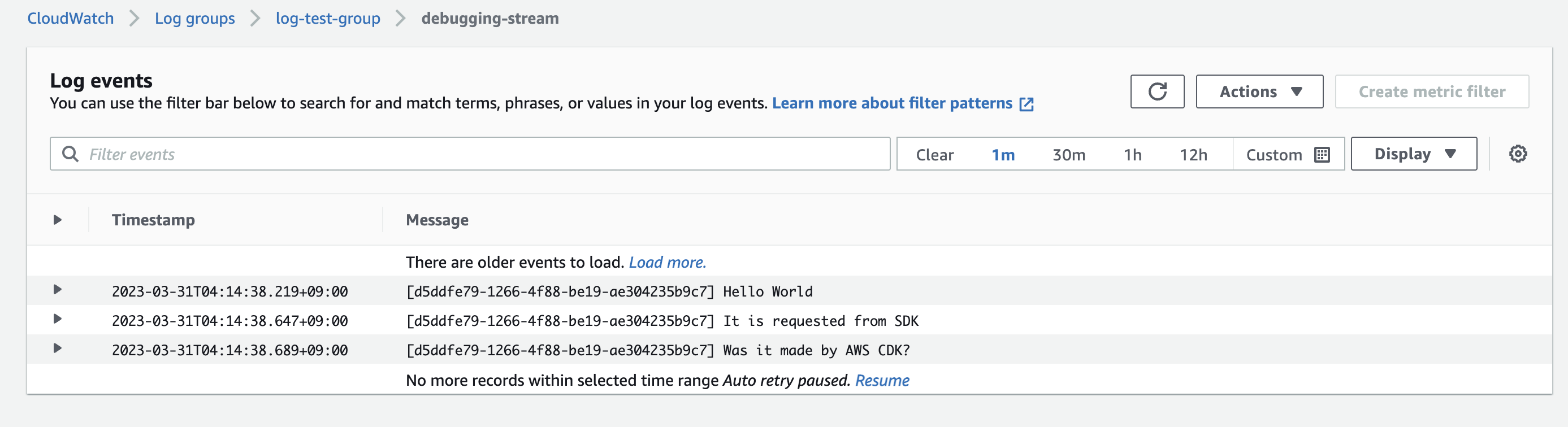Open the Display dropdown menu
Image resolution: width=1568 pixels, height=427 pixels.
(1413, 154)
